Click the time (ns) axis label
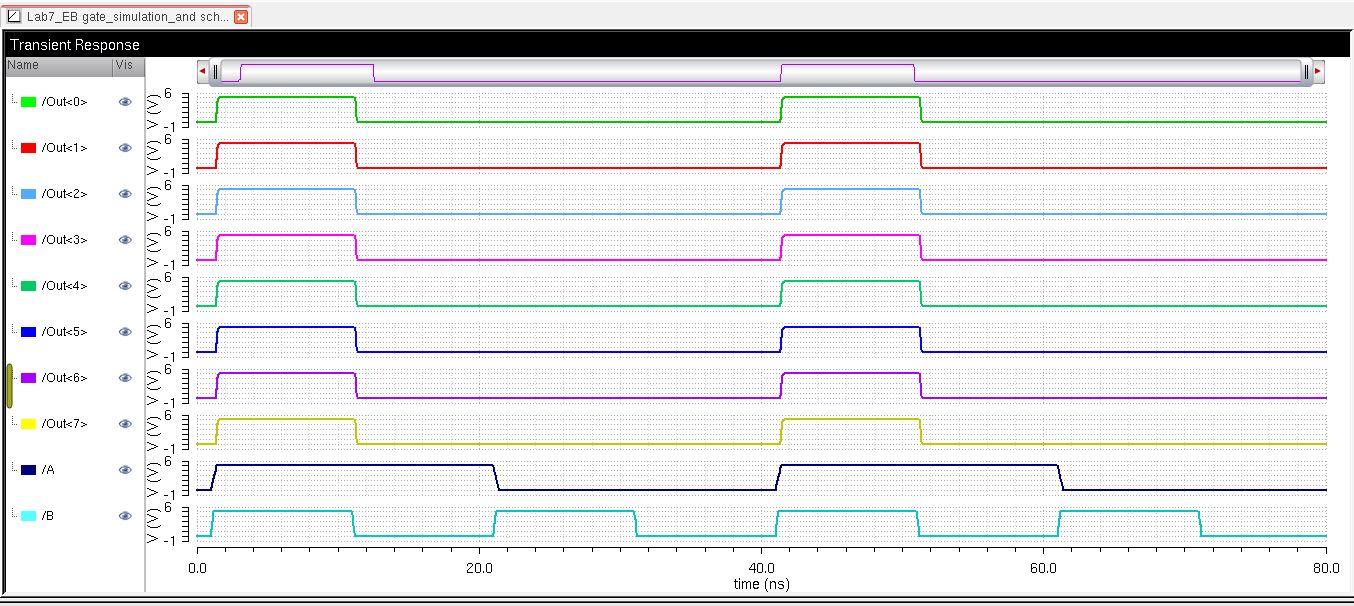The width and height of the screenshot is (1354, 606). 762,583
